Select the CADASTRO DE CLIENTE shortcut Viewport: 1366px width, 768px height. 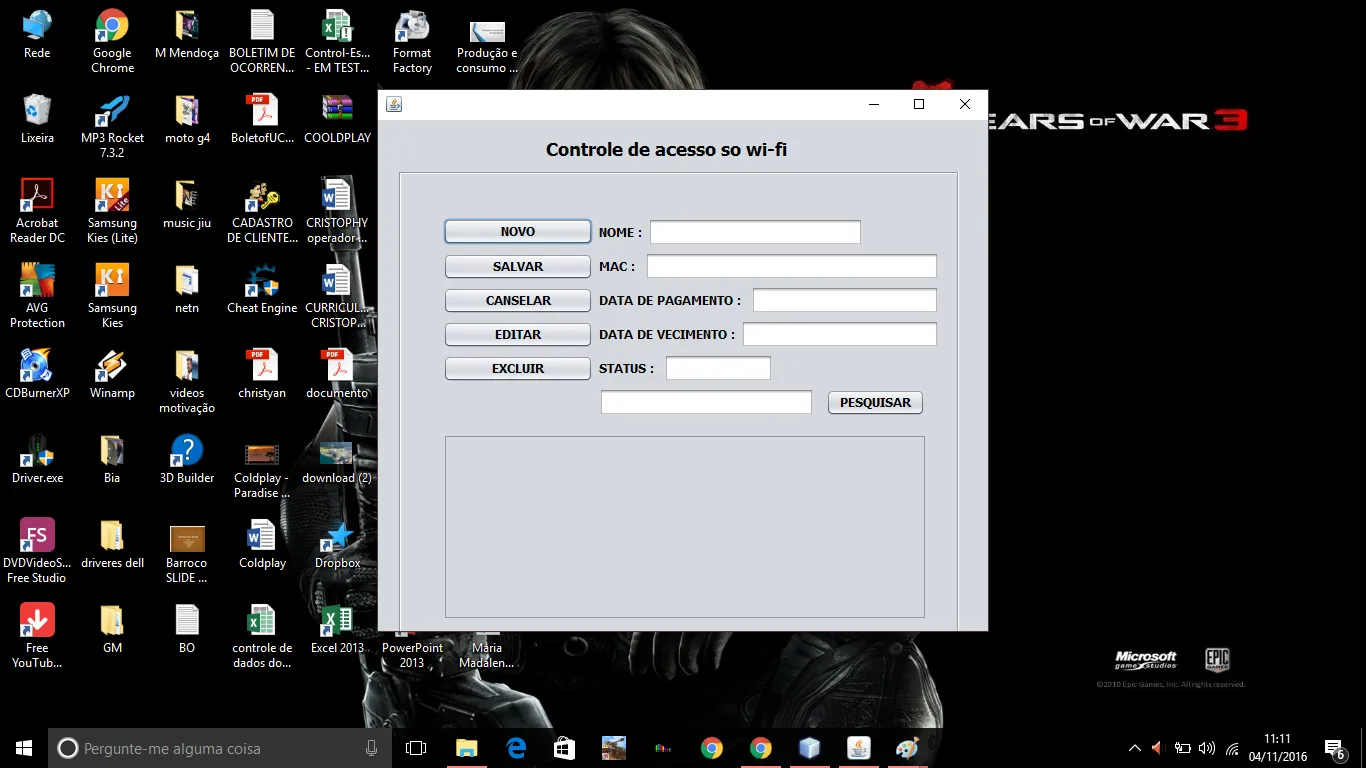coord(262,212)
